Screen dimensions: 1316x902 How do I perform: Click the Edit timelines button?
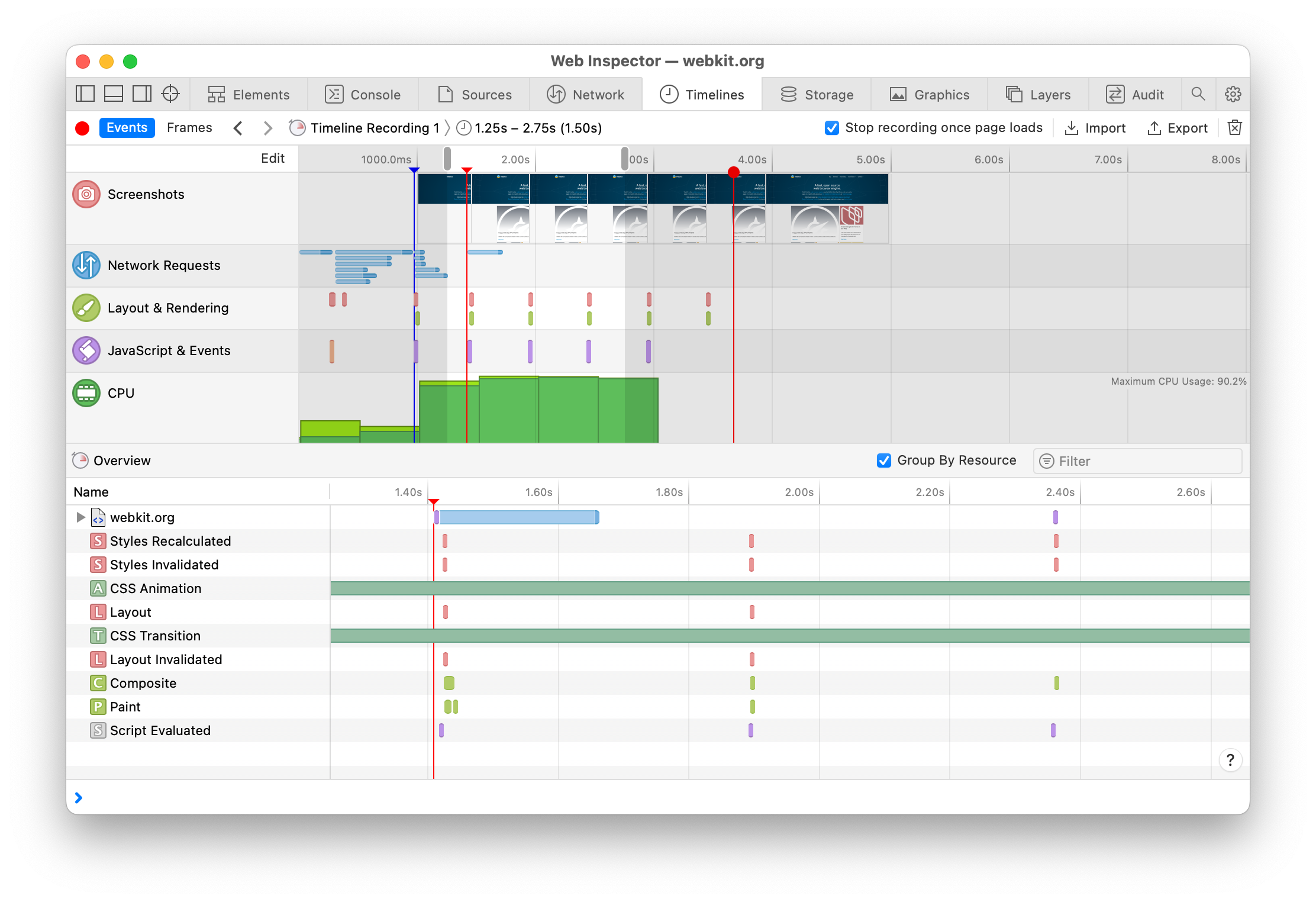tap(273, 159)
